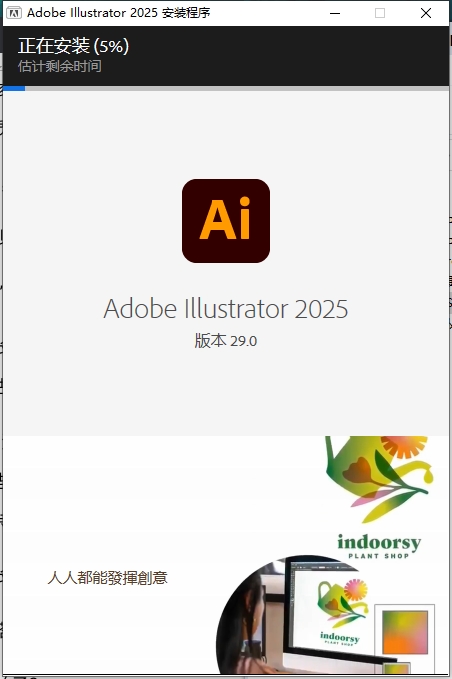Click the orange gradient square swatch
Screen dimensions: 452x679
[x=405, y=633]
